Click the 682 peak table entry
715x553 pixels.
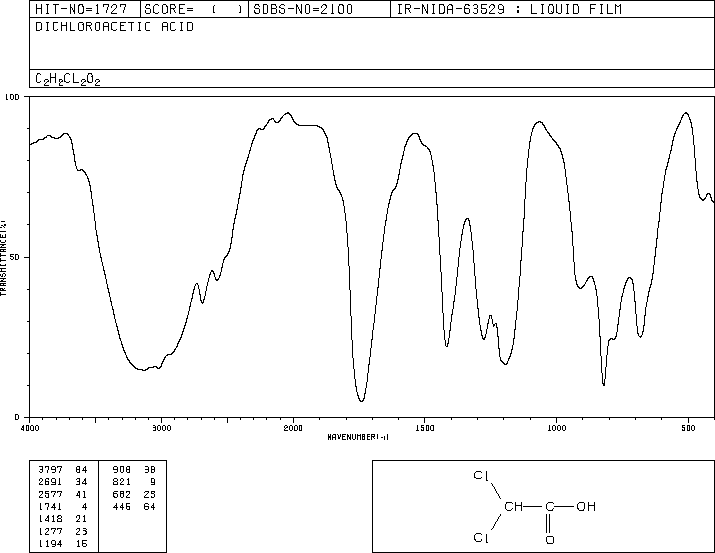(134, 494)
